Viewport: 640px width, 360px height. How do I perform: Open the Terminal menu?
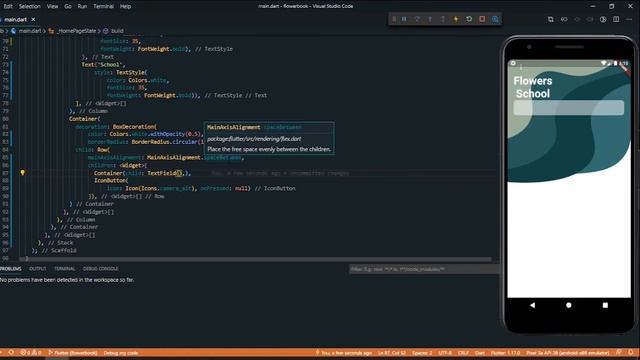click(x=103, y=6)
